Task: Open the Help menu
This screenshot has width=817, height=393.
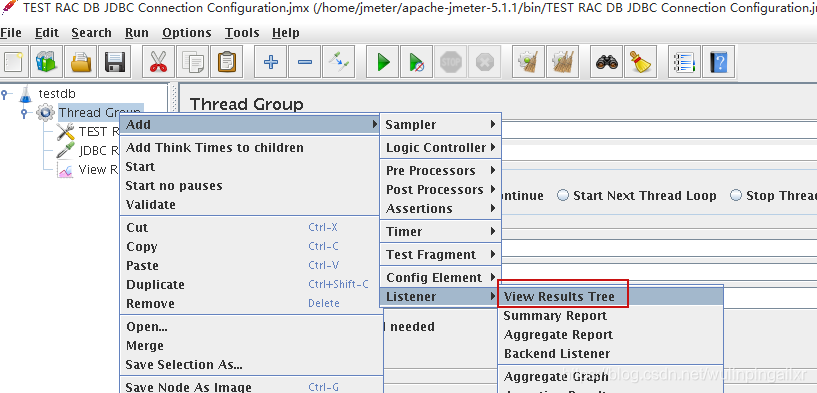Action: point(286,33)
